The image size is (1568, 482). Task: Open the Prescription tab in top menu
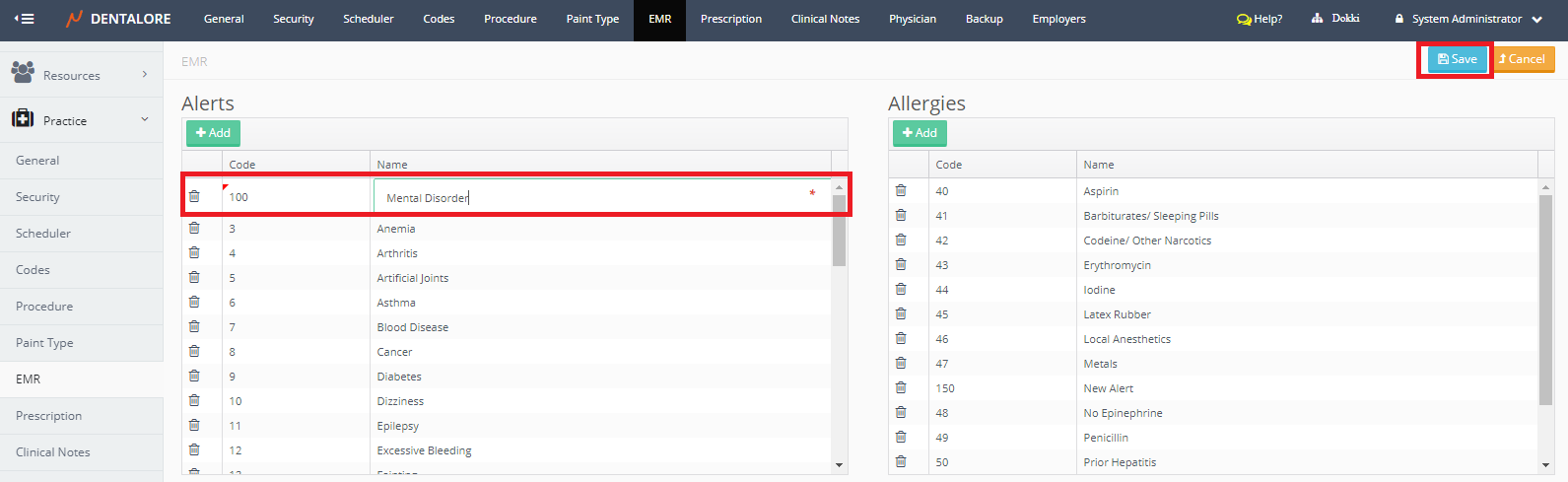pos(730,19)
